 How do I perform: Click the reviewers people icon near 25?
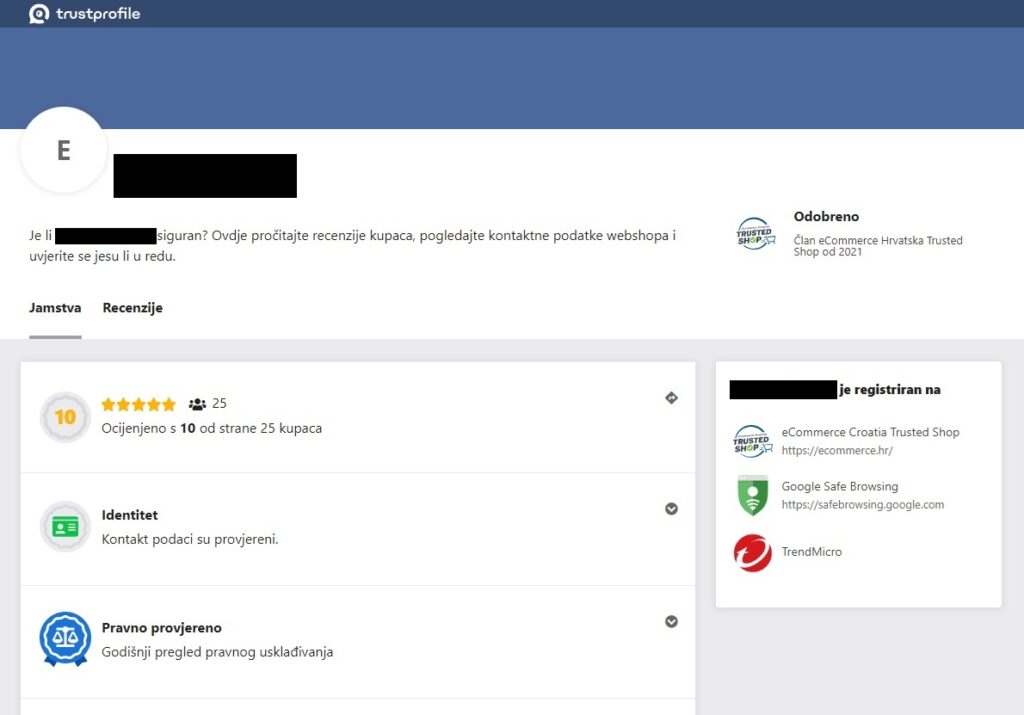point(197,404)
